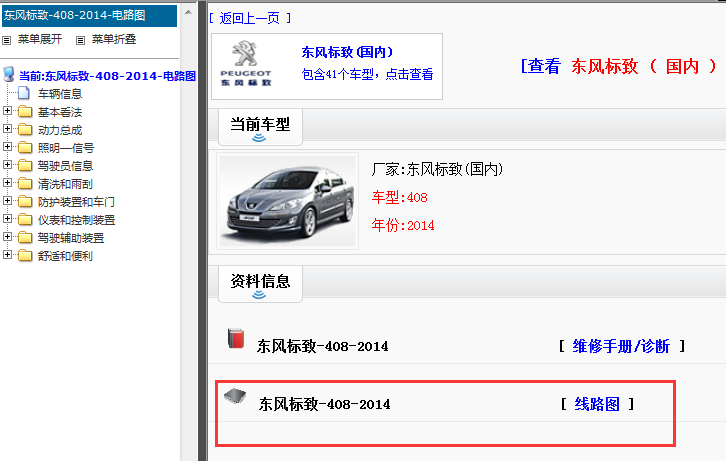This screenshot has height=461, width=726.
Task: Click the Peugeot lion logo
Action: [x=245, y=53]
